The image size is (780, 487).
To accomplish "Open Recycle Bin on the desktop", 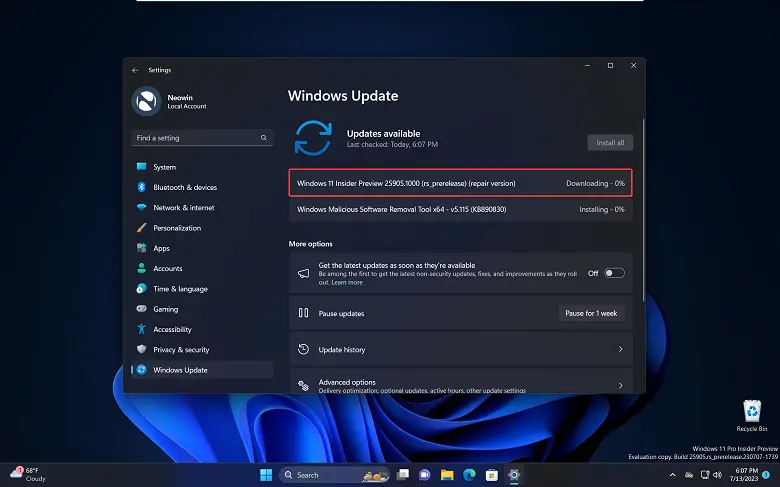I will [x=752, y=416].
